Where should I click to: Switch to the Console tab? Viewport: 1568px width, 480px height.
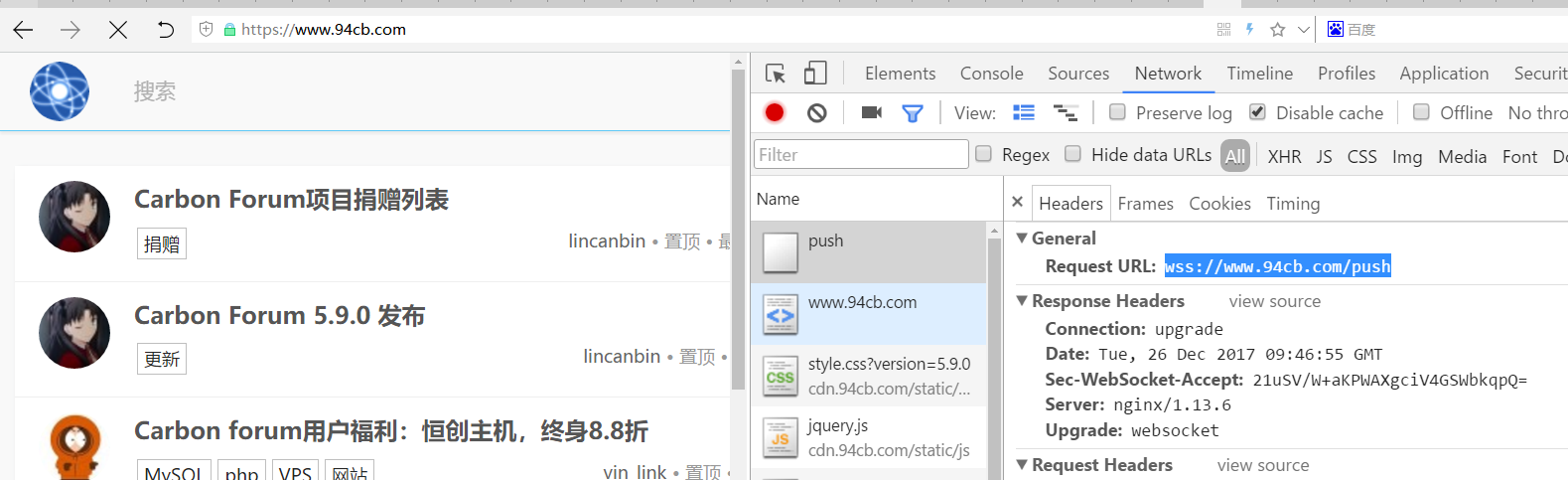click(x=991, y=74)
